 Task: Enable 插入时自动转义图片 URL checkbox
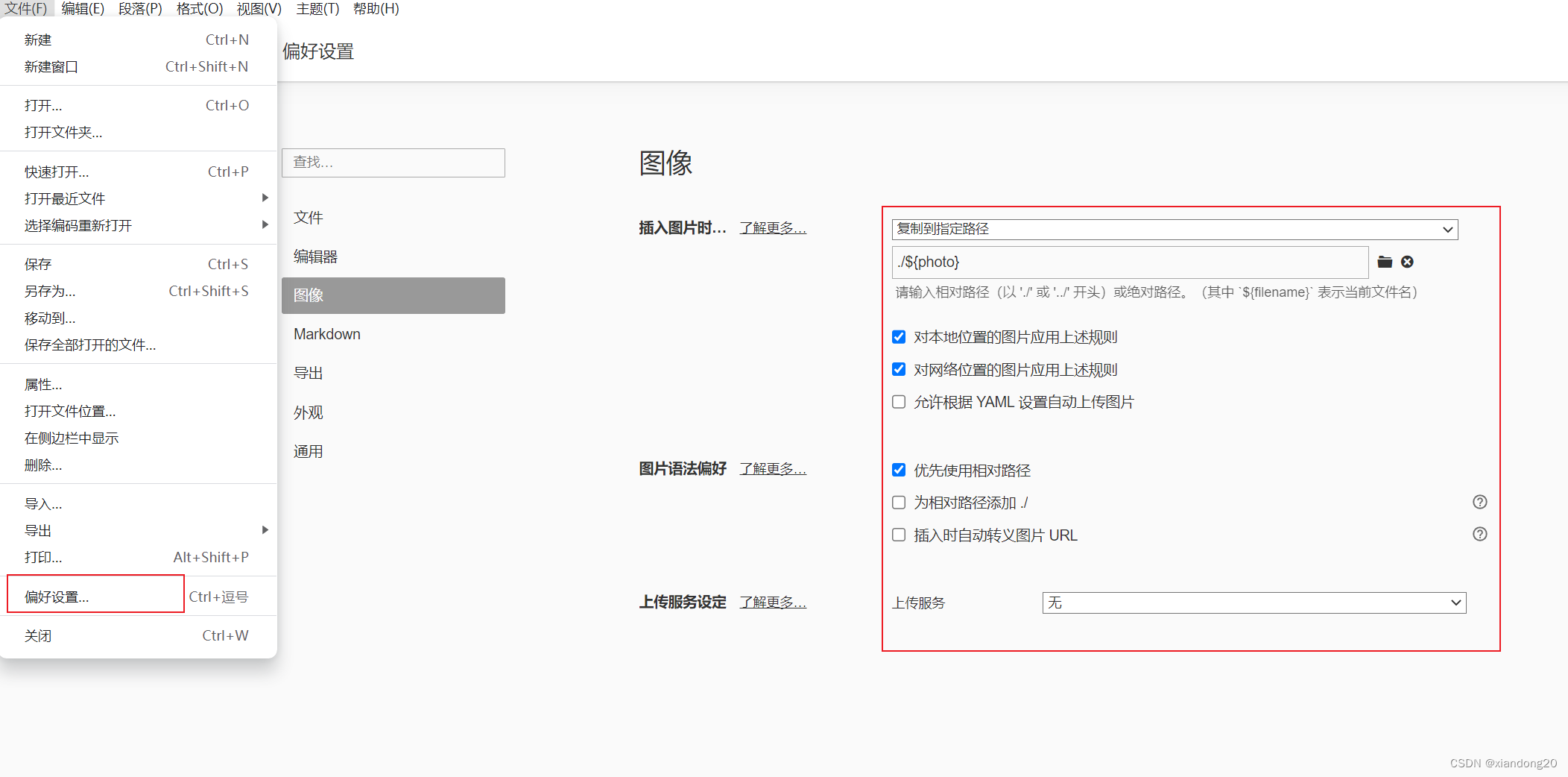[x=899, y=535]
